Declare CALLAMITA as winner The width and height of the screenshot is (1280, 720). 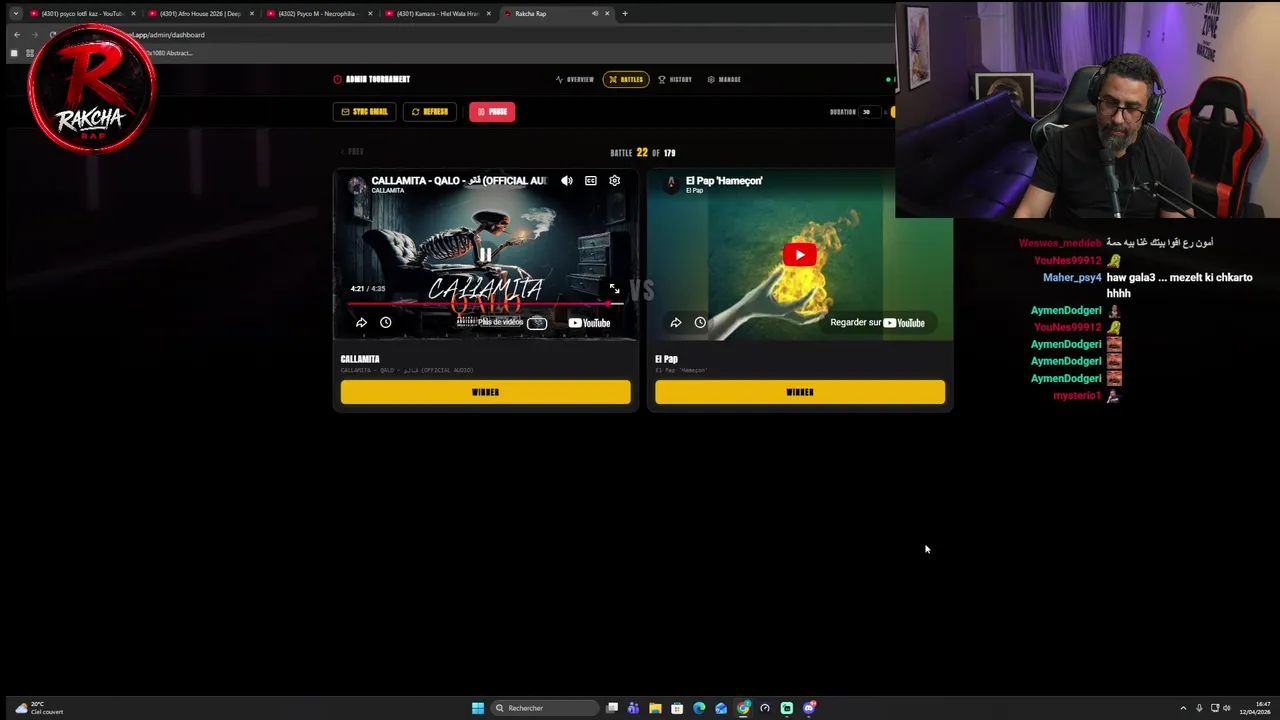pyautogui.click(x=485, y=392)
